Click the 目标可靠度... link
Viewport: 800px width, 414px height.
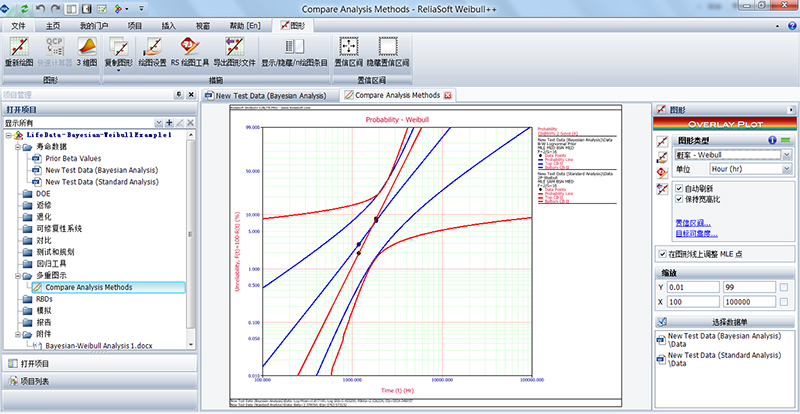pos(696,234)
